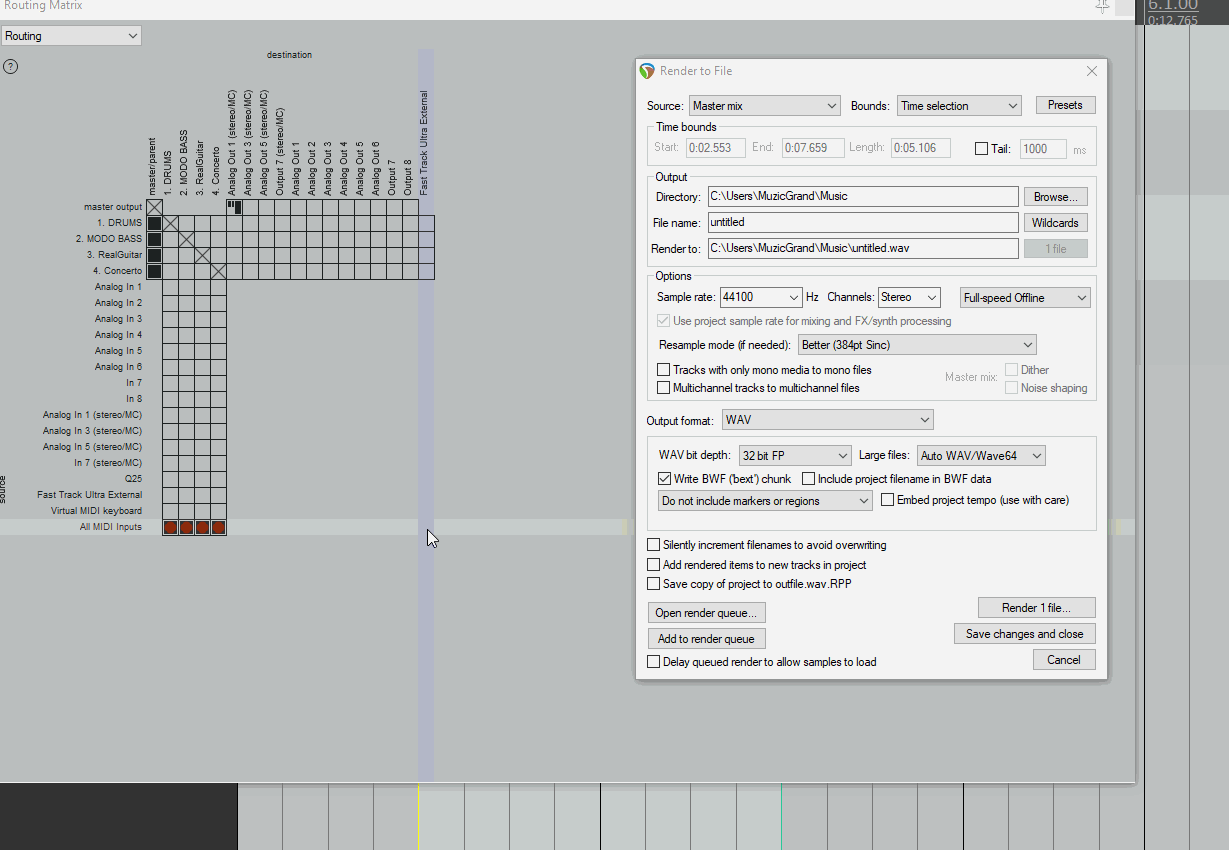Click the pin icon of Routing Matrix
The height and width of the screenshot is (850, 1229).
click(1102, 6)
